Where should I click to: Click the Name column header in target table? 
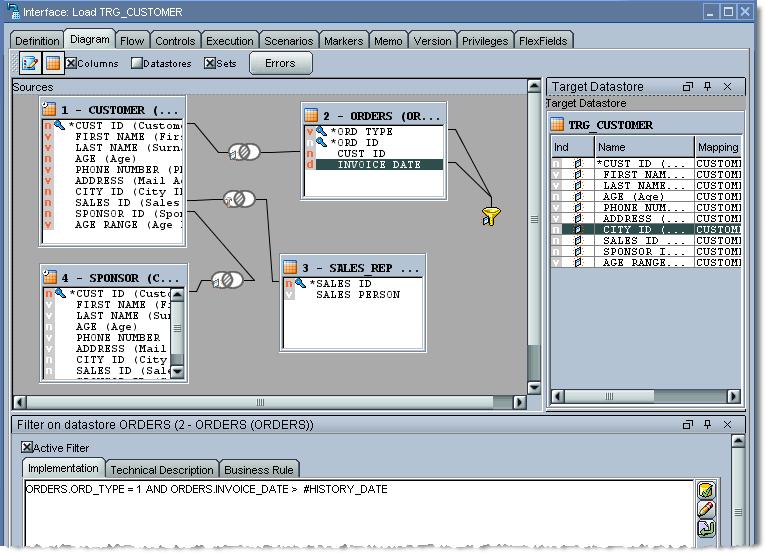(644, 147)
